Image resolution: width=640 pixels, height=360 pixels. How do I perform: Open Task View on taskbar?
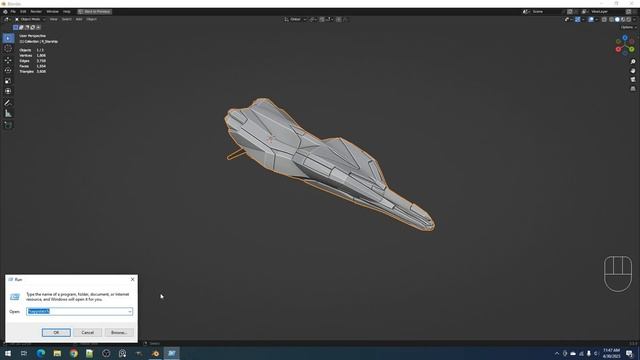(x=24, y=353)
